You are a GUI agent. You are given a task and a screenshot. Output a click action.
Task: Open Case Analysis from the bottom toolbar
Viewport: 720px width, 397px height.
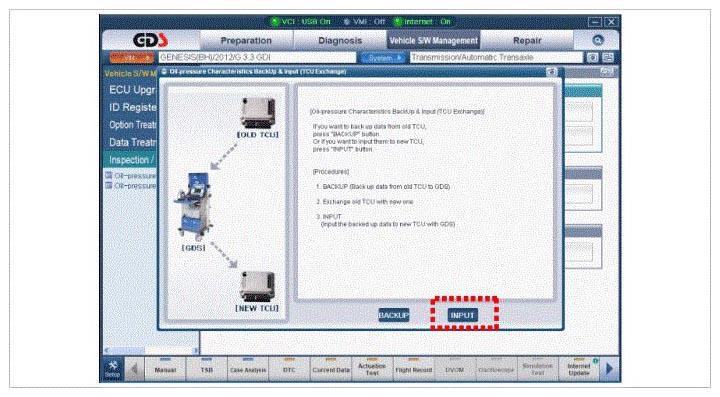tap(248, 369)
